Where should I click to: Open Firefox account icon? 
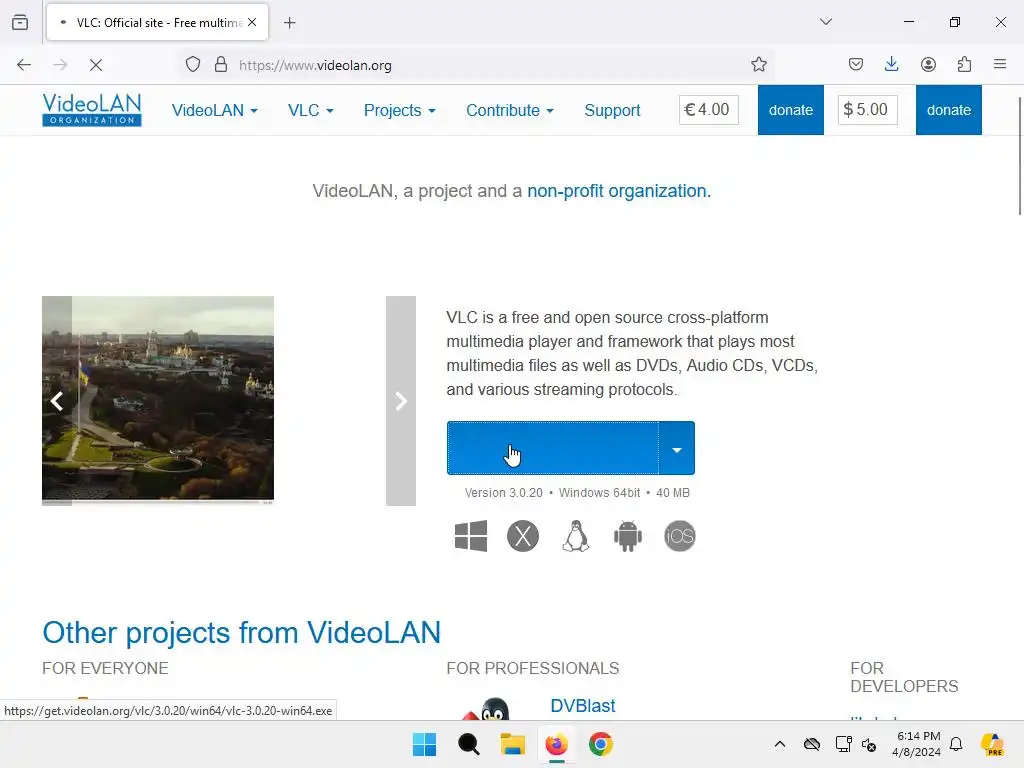coord(928,64)
